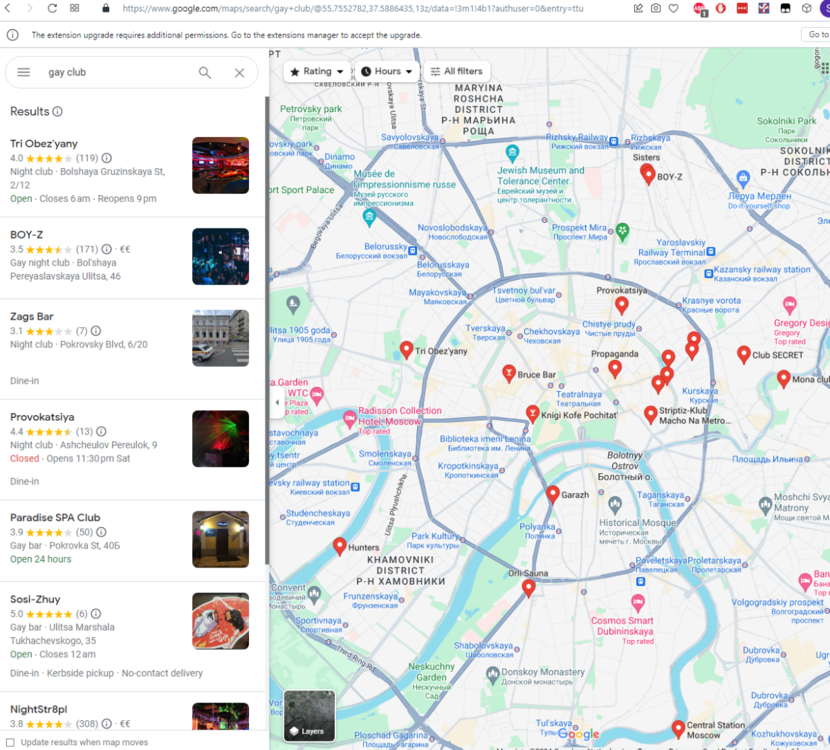Select the Garazh map pin

point(553,494)
